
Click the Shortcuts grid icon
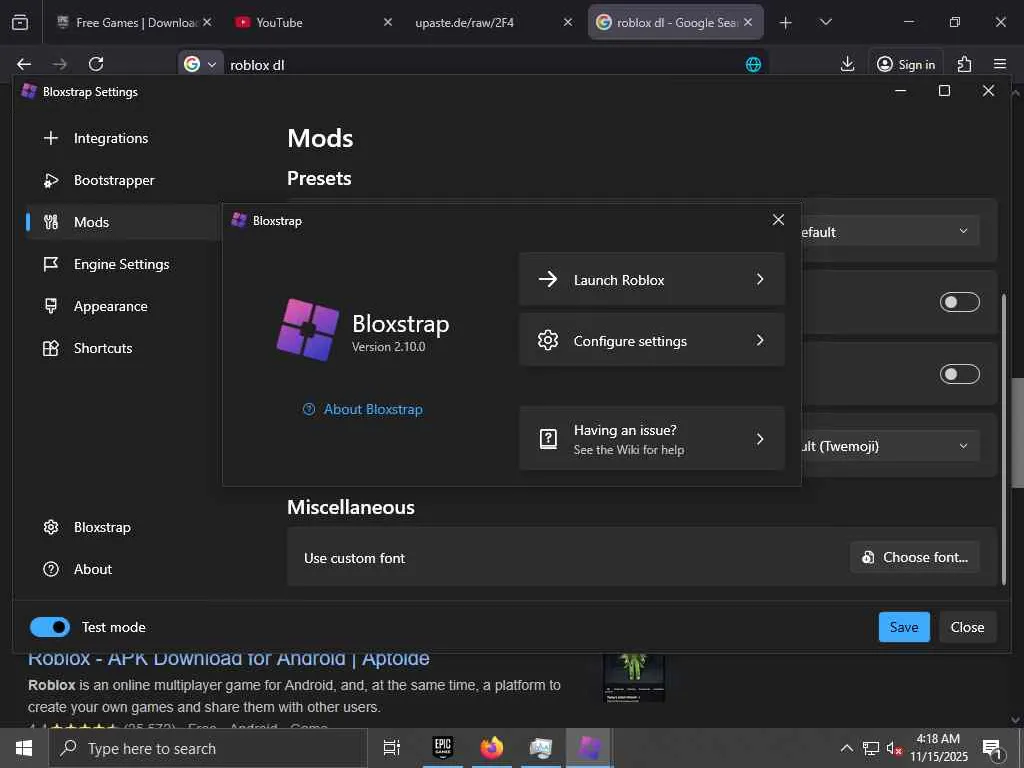click(x=50, y=348)
